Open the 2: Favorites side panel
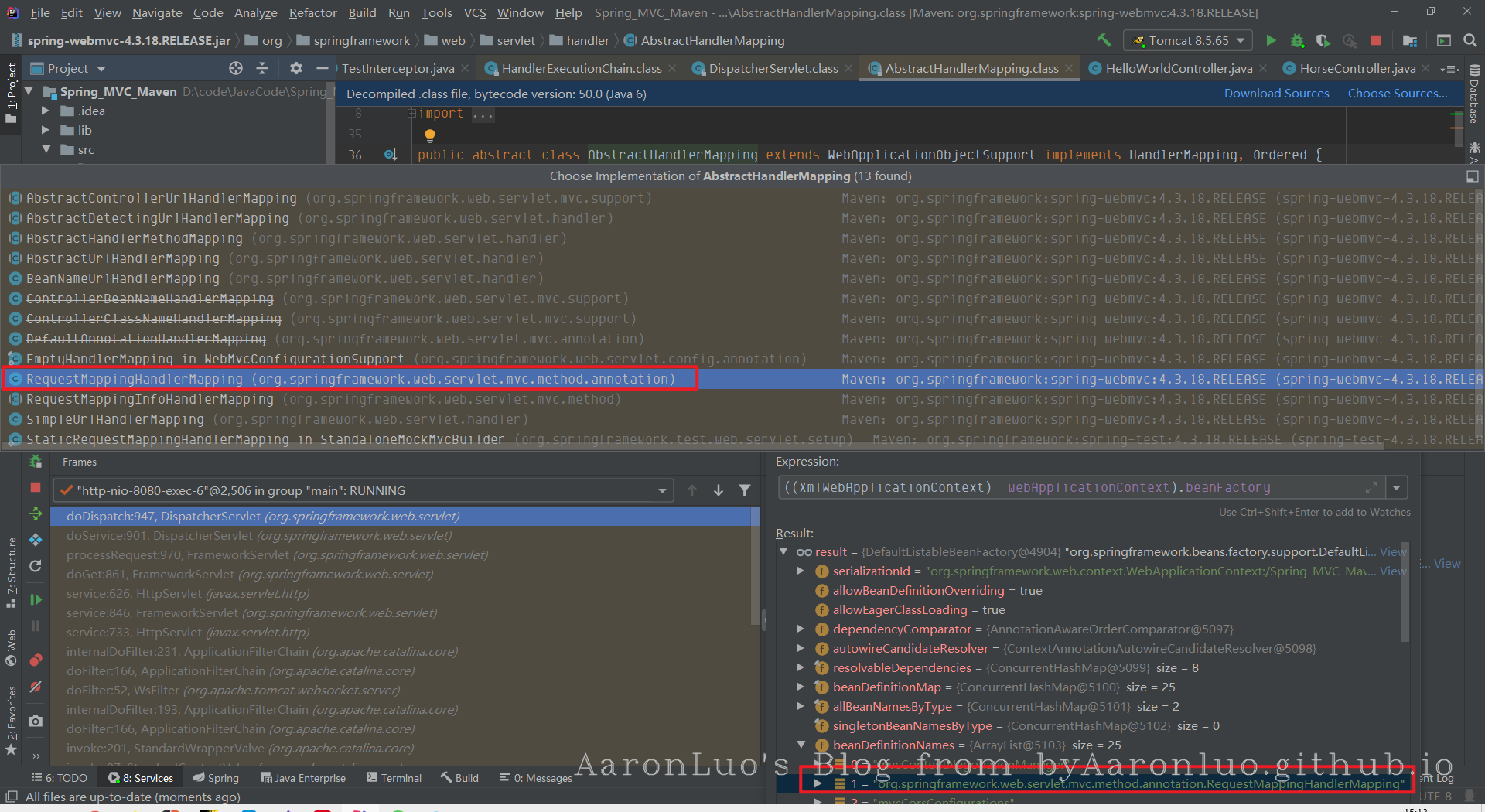Image resolution: width=1485 pixels, height=812 pixels. coord(11,719)
